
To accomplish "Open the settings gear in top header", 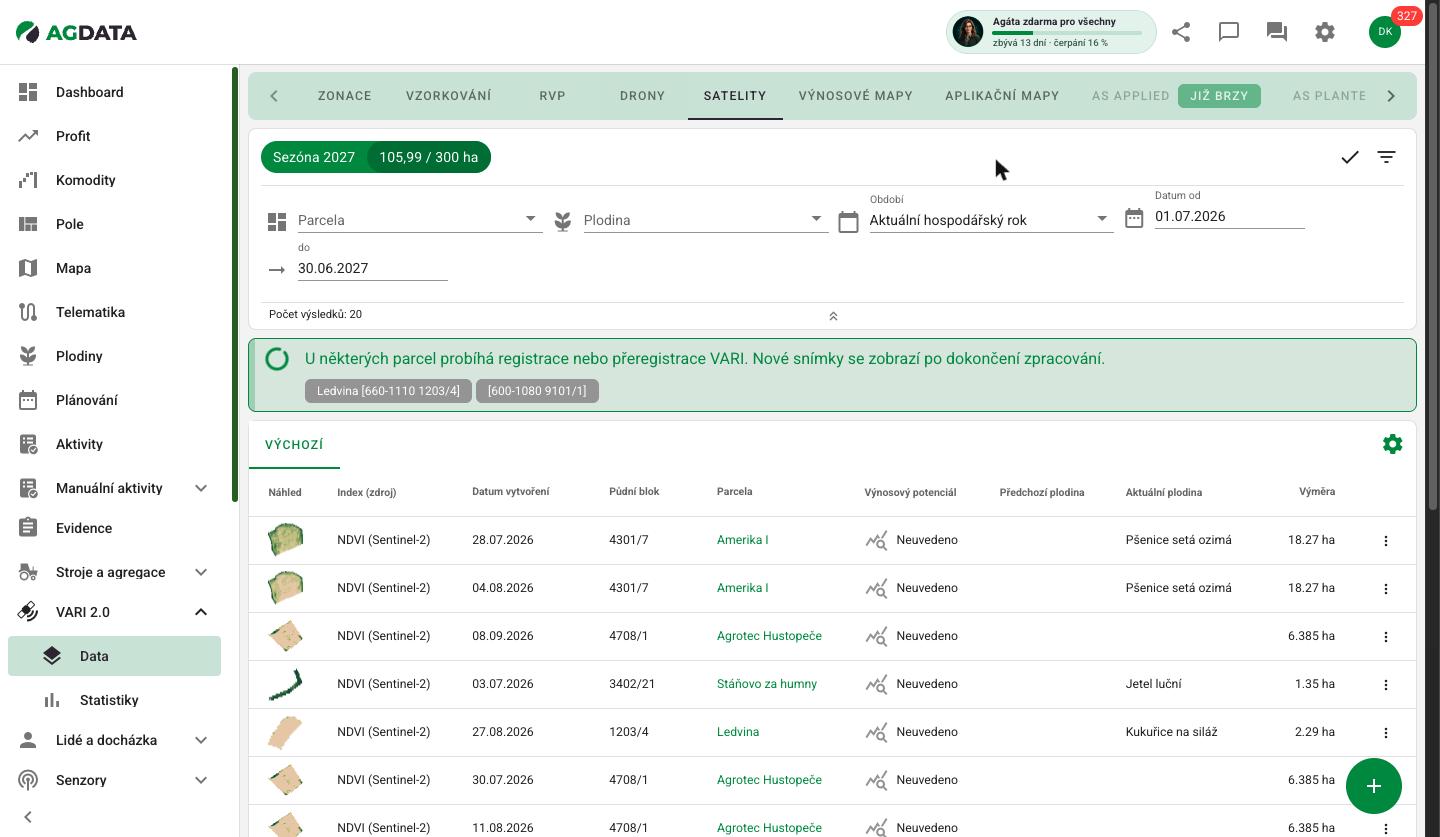I will 1325,32.
